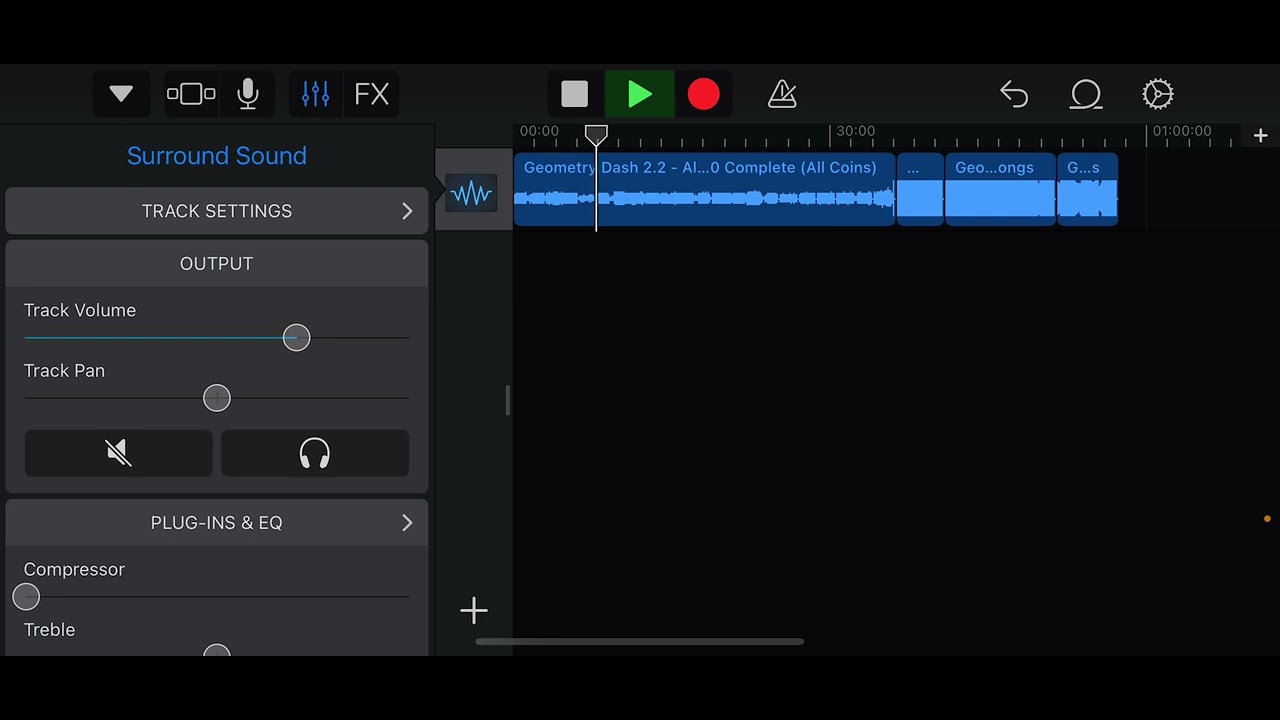The height and width of the screenshot is (720, 1280).
Task: Click the playhead marker on ruler
Action: point(596,134)
